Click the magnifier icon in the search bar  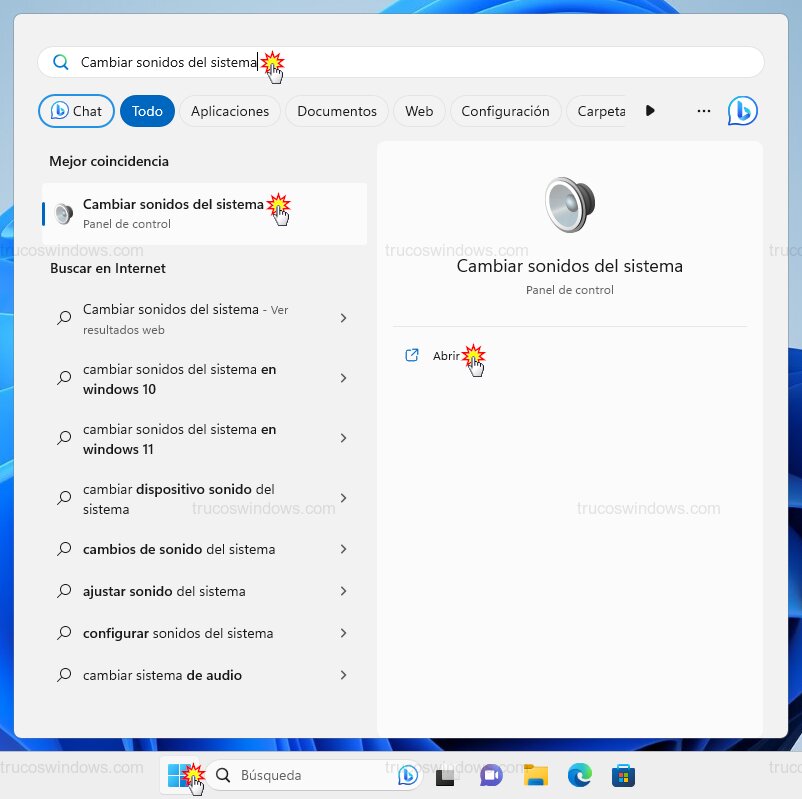pos(60,61)
